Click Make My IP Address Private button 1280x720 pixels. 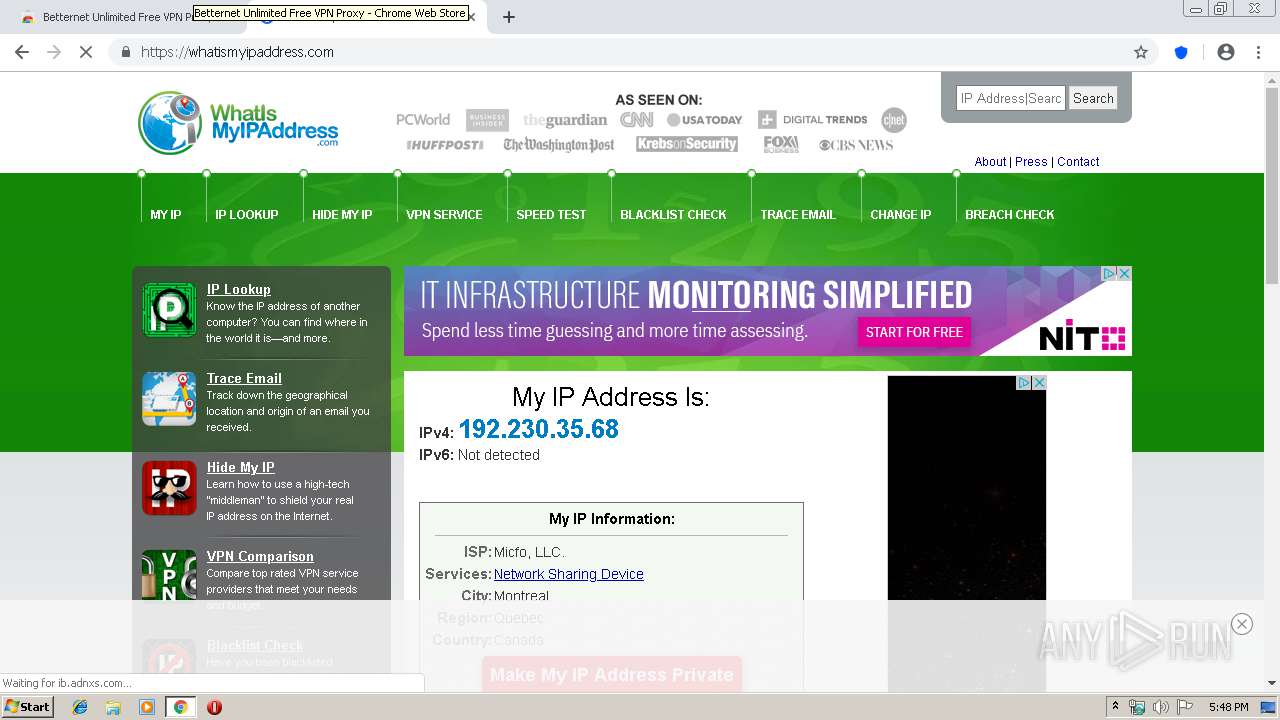point(612,674)
